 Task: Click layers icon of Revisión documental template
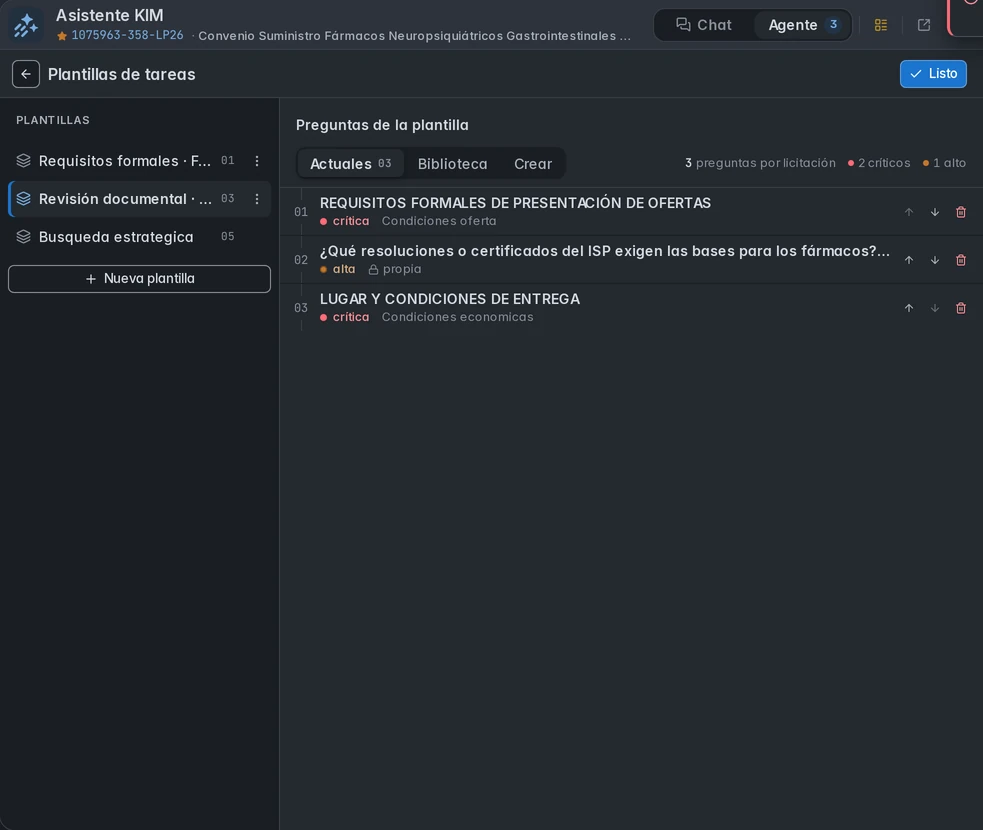click(x=23, y=199)
